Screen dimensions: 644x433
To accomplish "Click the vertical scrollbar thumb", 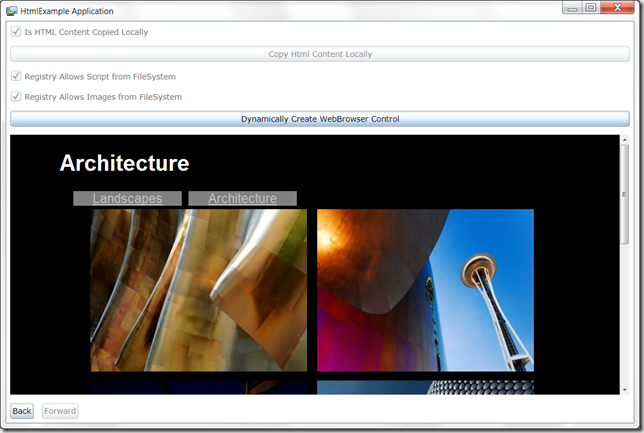I will [625, 194].
